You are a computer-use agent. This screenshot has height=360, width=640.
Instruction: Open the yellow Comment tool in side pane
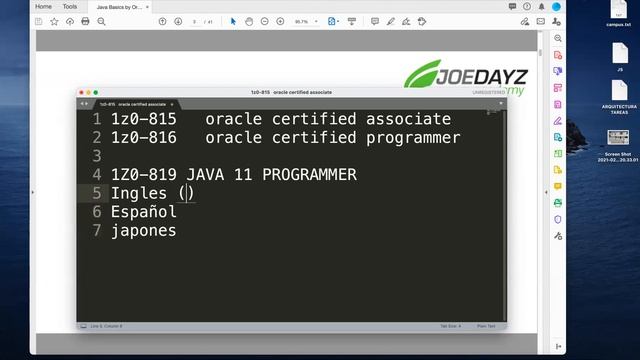pos(558,187)
